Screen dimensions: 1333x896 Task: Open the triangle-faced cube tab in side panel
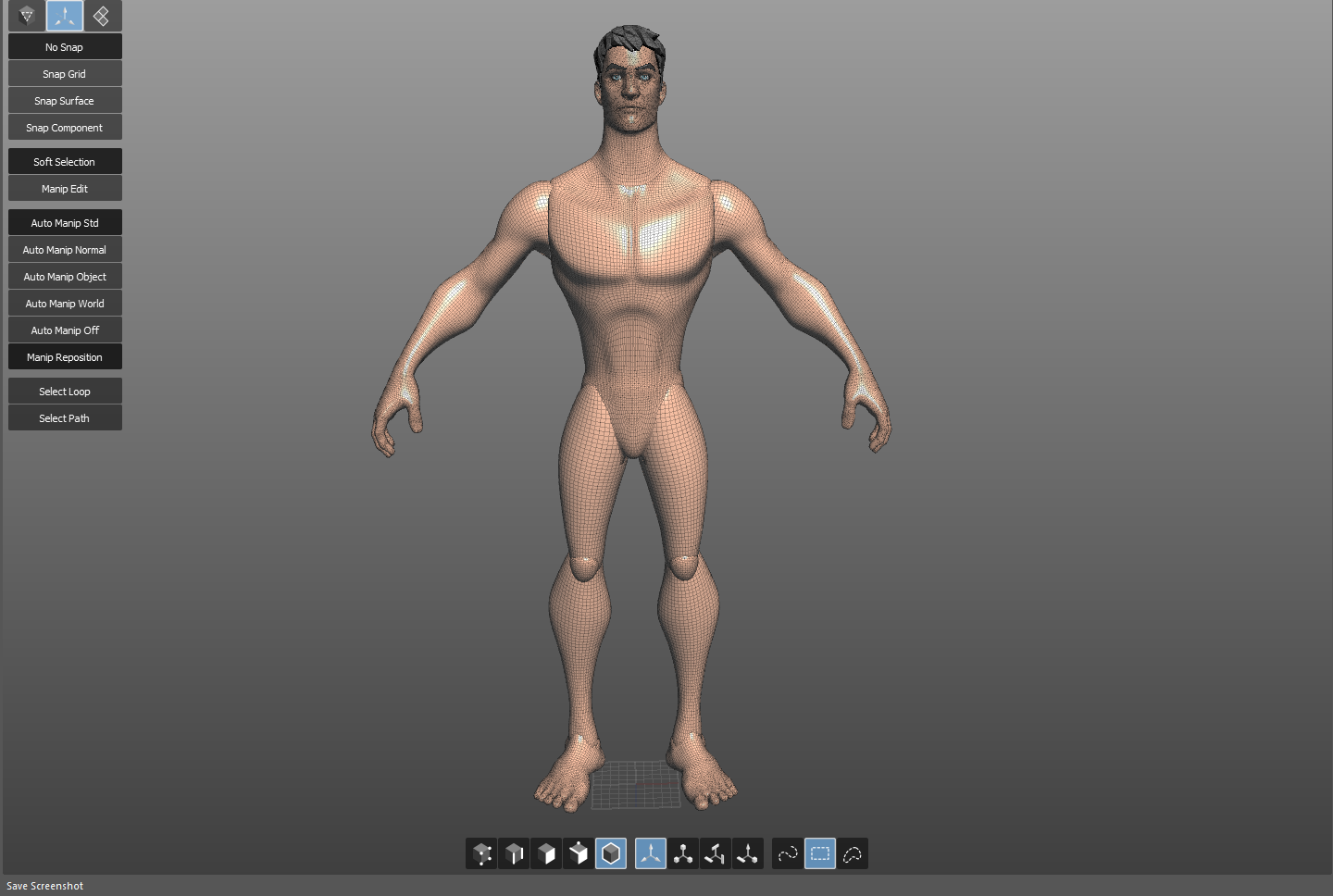click(x=27, y=15)
